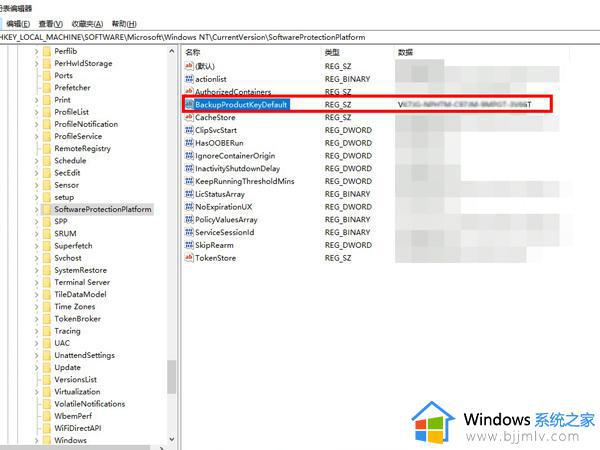Click the LicStatusArray binary icon
The image size is (600, 450).
(x=189, y=194)
